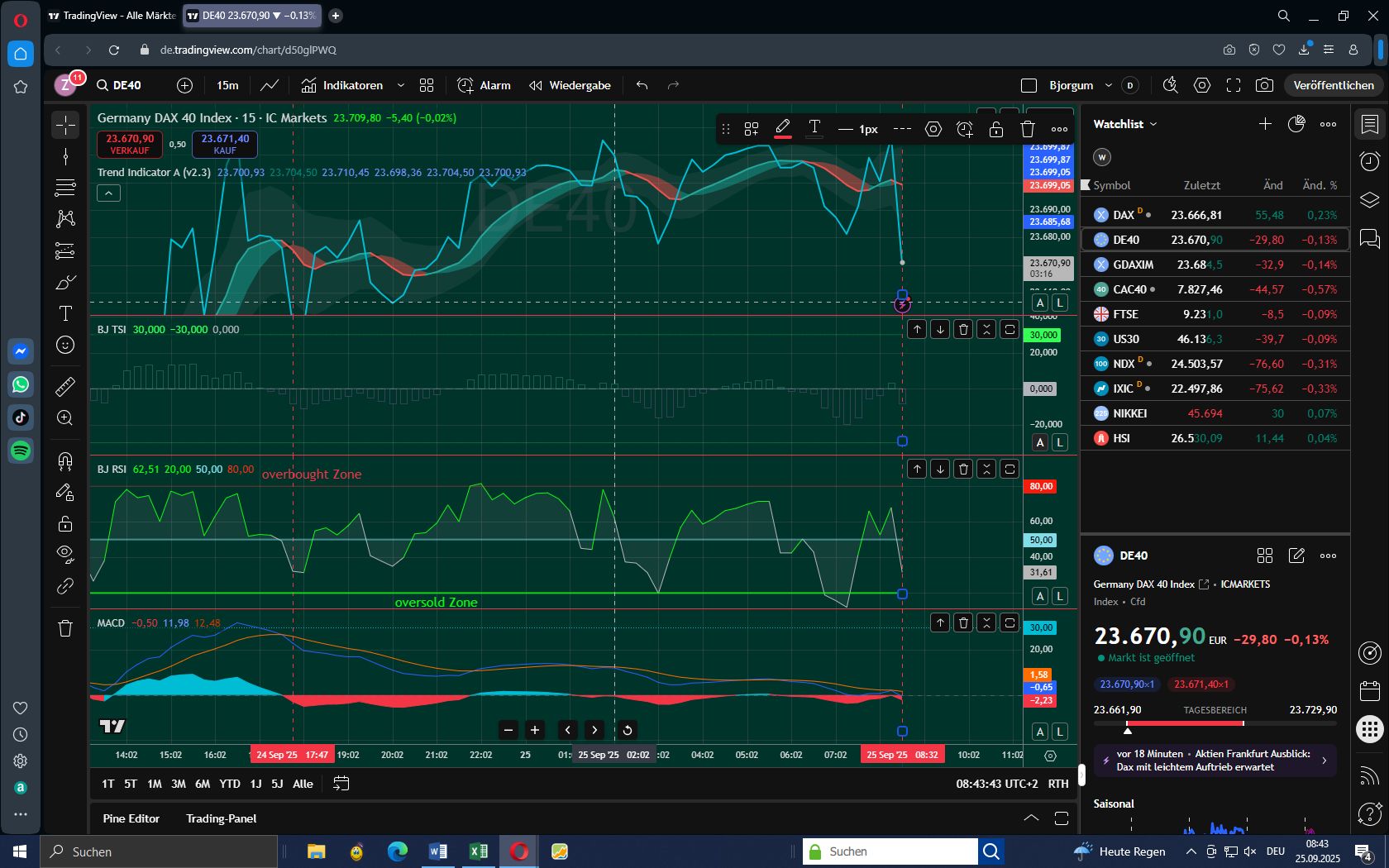Open the Pine Editor tab
Image resolution: width=1389 pixels, height=868 pixels.
131,818
